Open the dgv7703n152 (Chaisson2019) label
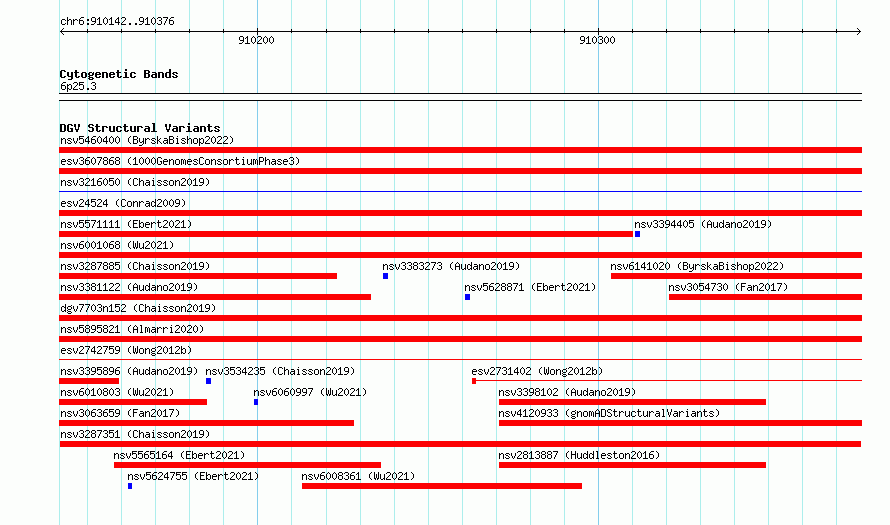890x525 pixels. coord(138,308)
